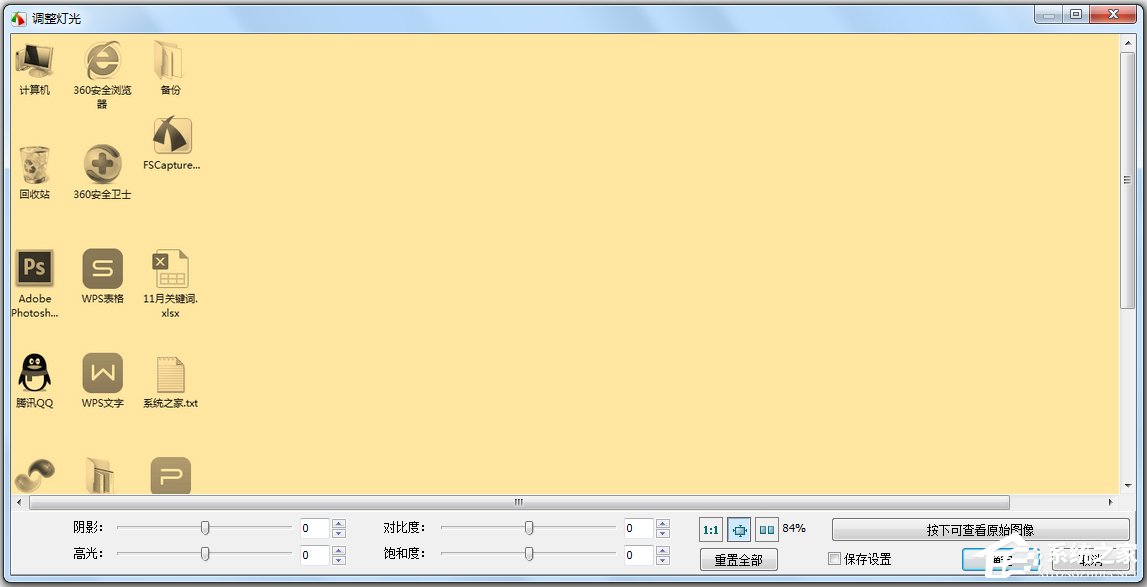Click the 对比度 value input field
Viewport: 1147px width, 587px height.
click(639, 528)
